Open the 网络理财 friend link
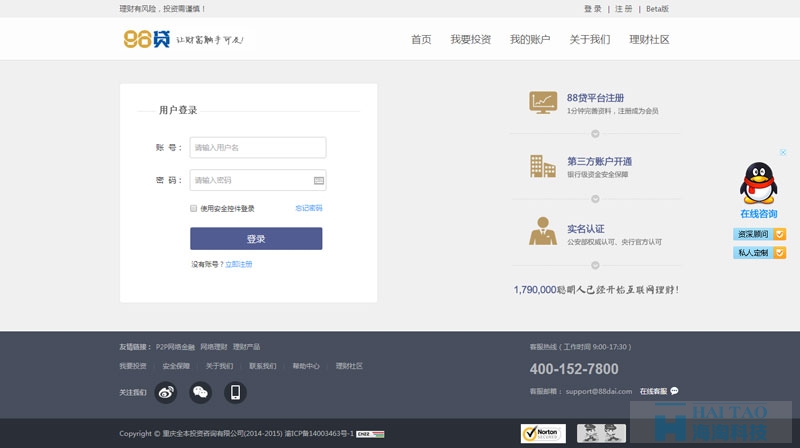 pos(214,347)
